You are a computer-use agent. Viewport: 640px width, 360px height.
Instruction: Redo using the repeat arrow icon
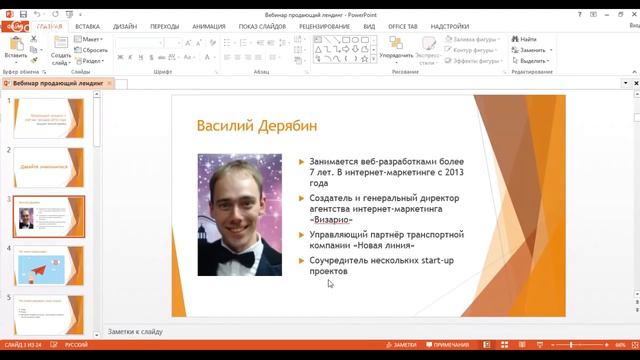tap(55, 14)
